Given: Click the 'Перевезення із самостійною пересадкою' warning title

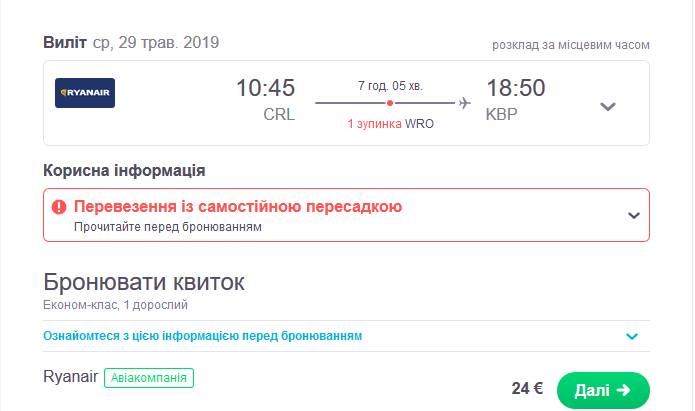Looking at the screenshot, I should click(x=238, y=207).
